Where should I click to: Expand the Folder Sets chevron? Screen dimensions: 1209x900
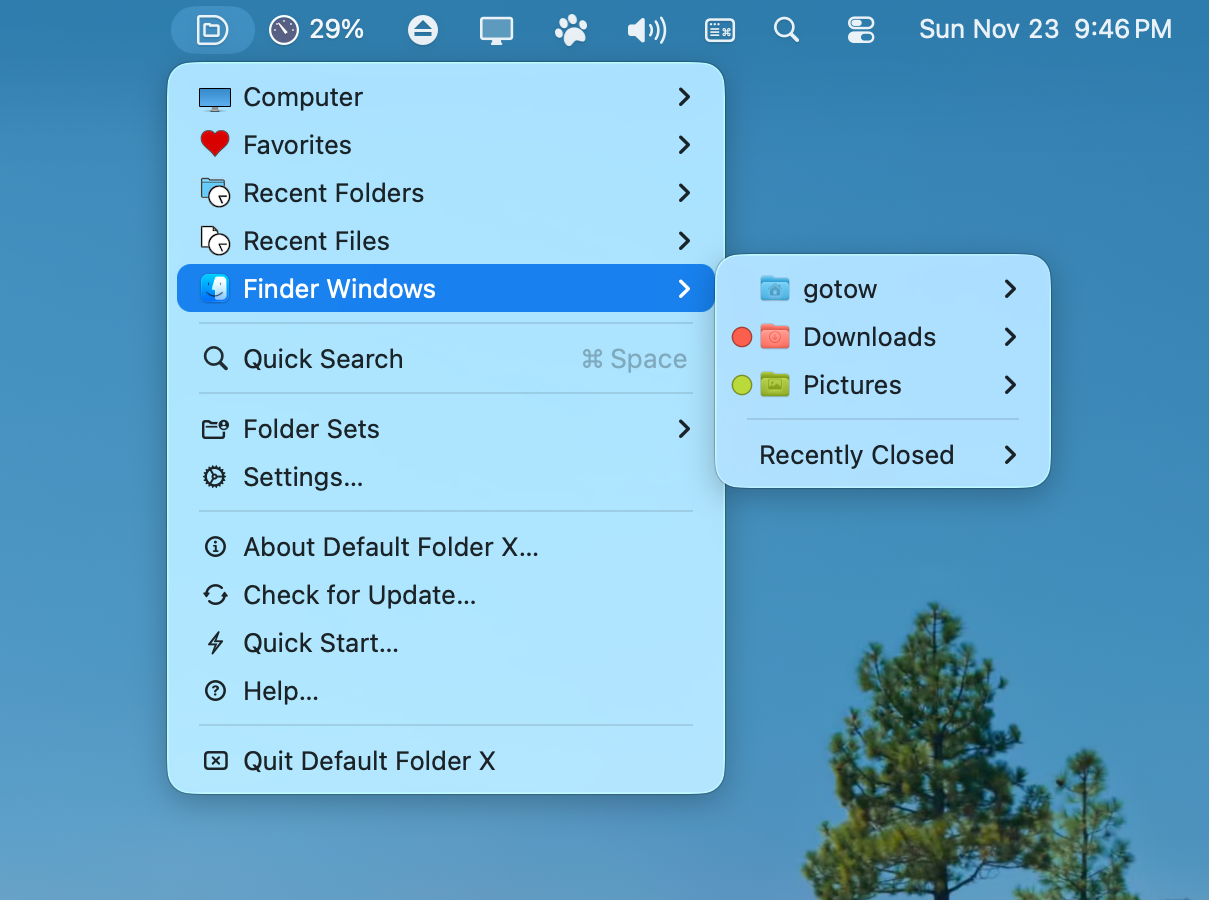(684, 429)
